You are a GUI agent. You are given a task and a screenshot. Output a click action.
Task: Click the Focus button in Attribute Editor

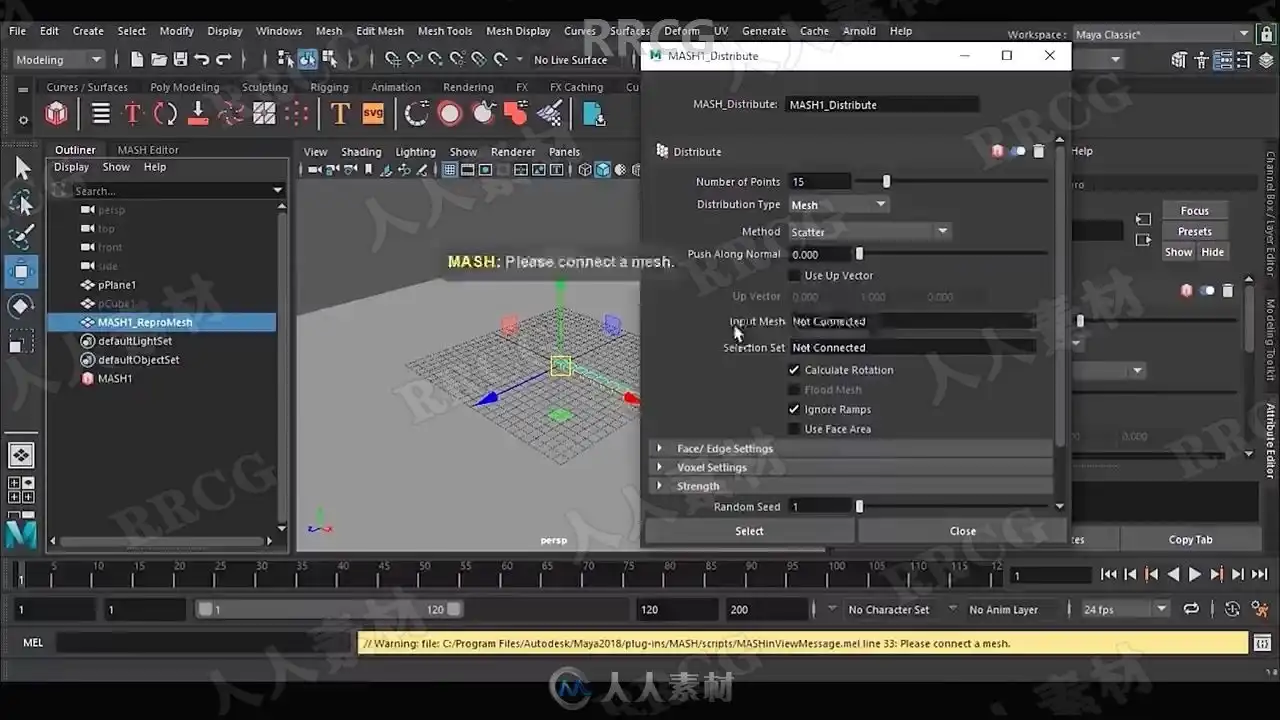click(x=1195, y=211)
